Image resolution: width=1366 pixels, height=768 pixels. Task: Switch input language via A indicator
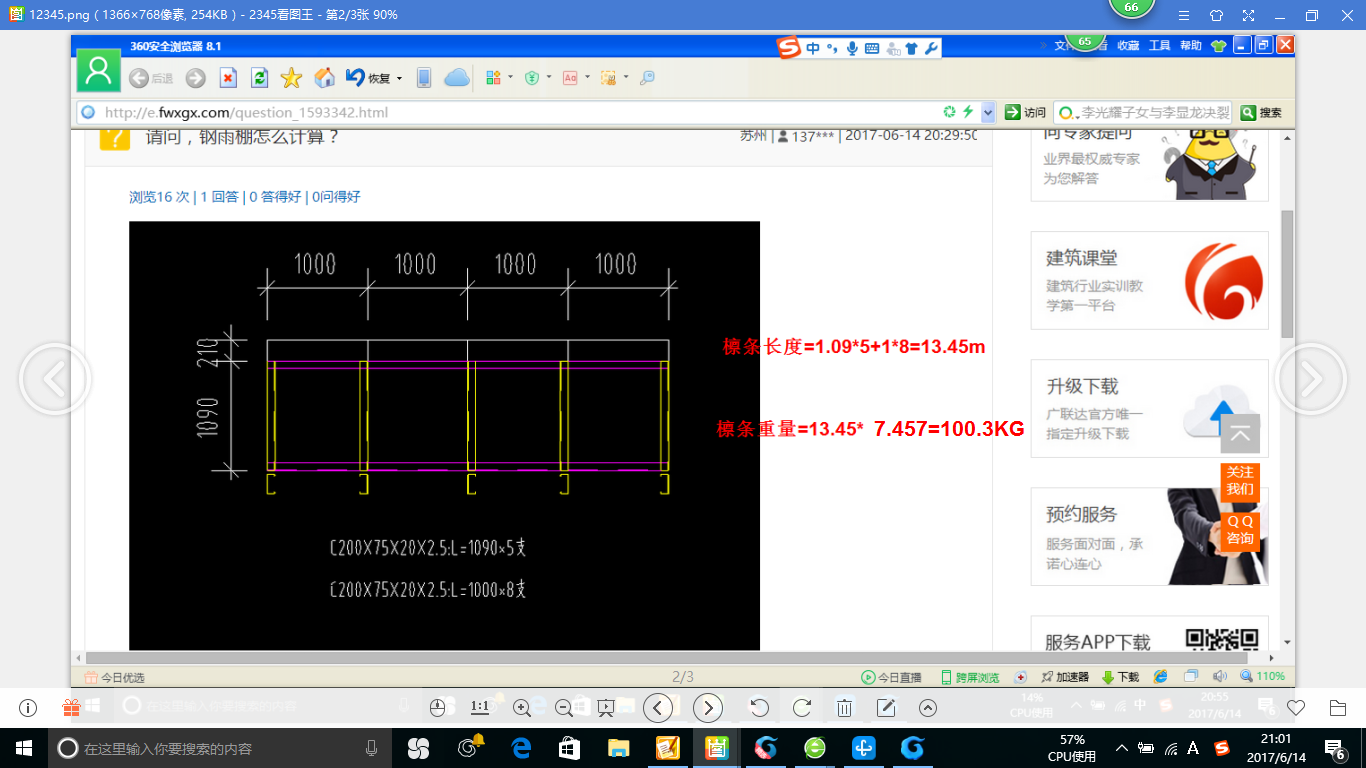click(1193, 748)
